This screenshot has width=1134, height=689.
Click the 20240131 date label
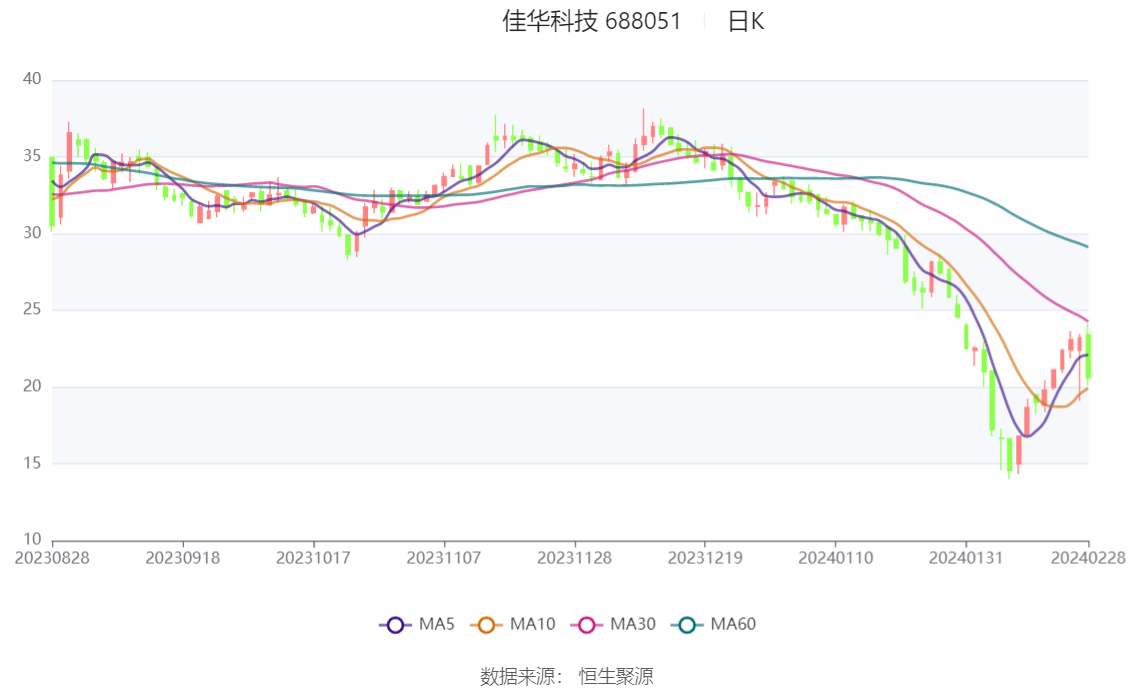click(966, 558)
